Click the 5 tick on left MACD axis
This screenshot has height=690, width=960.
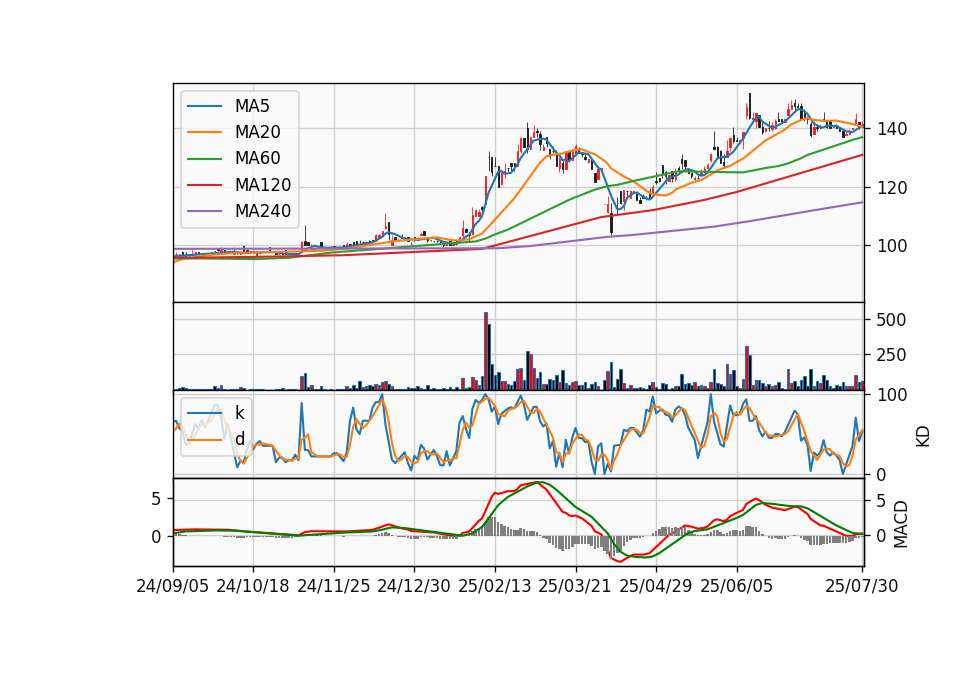156,500
